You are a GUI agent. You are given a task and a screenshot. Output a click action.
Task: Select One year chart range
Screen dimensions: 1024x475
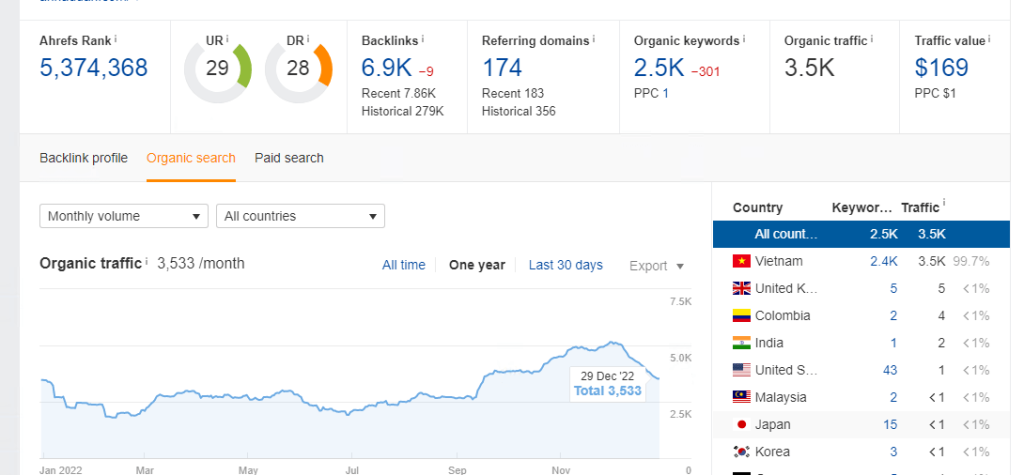(477, 265)
